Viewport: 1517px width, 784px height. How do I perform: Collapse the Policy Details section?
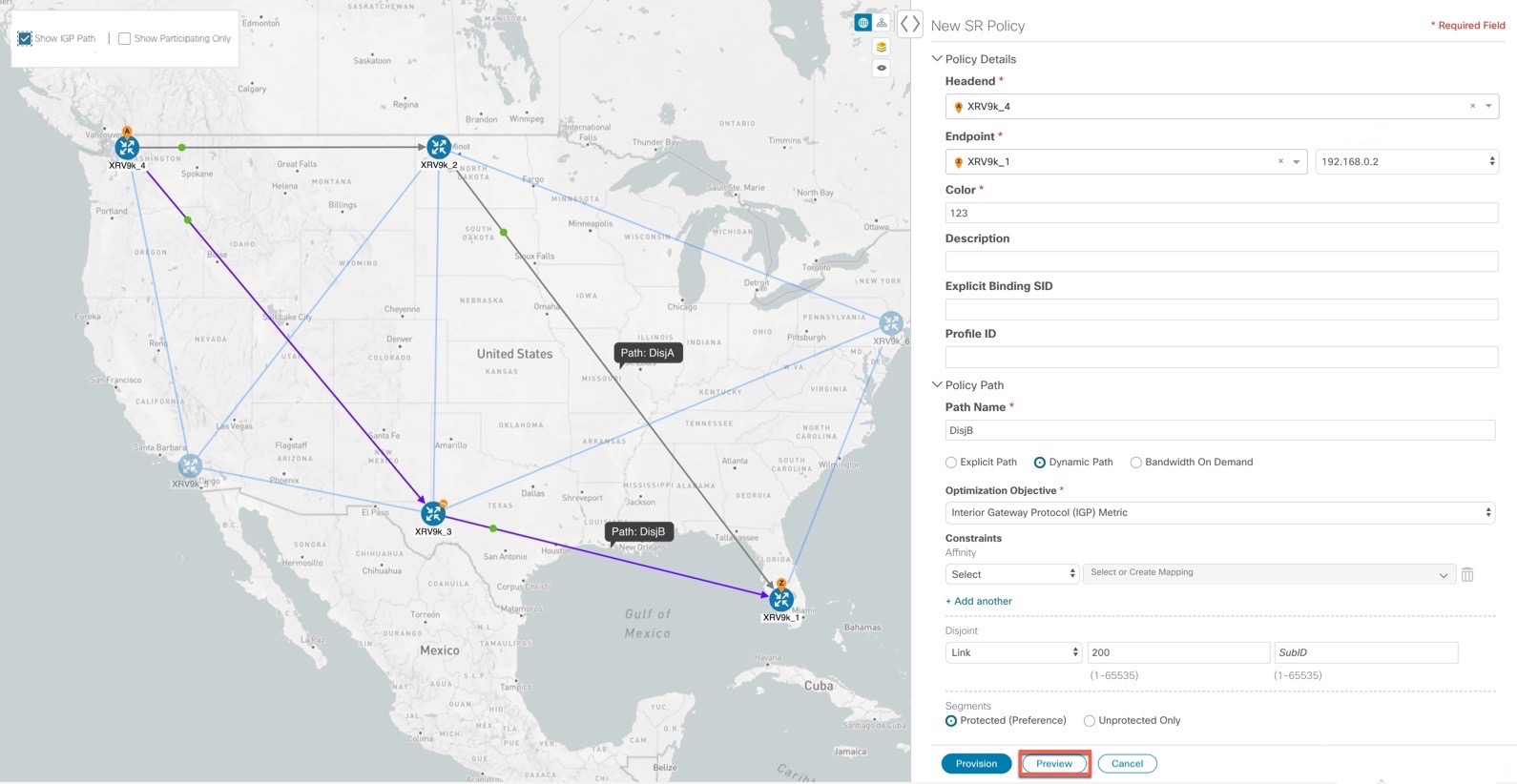pyautogui.click(x=937, y=59)
